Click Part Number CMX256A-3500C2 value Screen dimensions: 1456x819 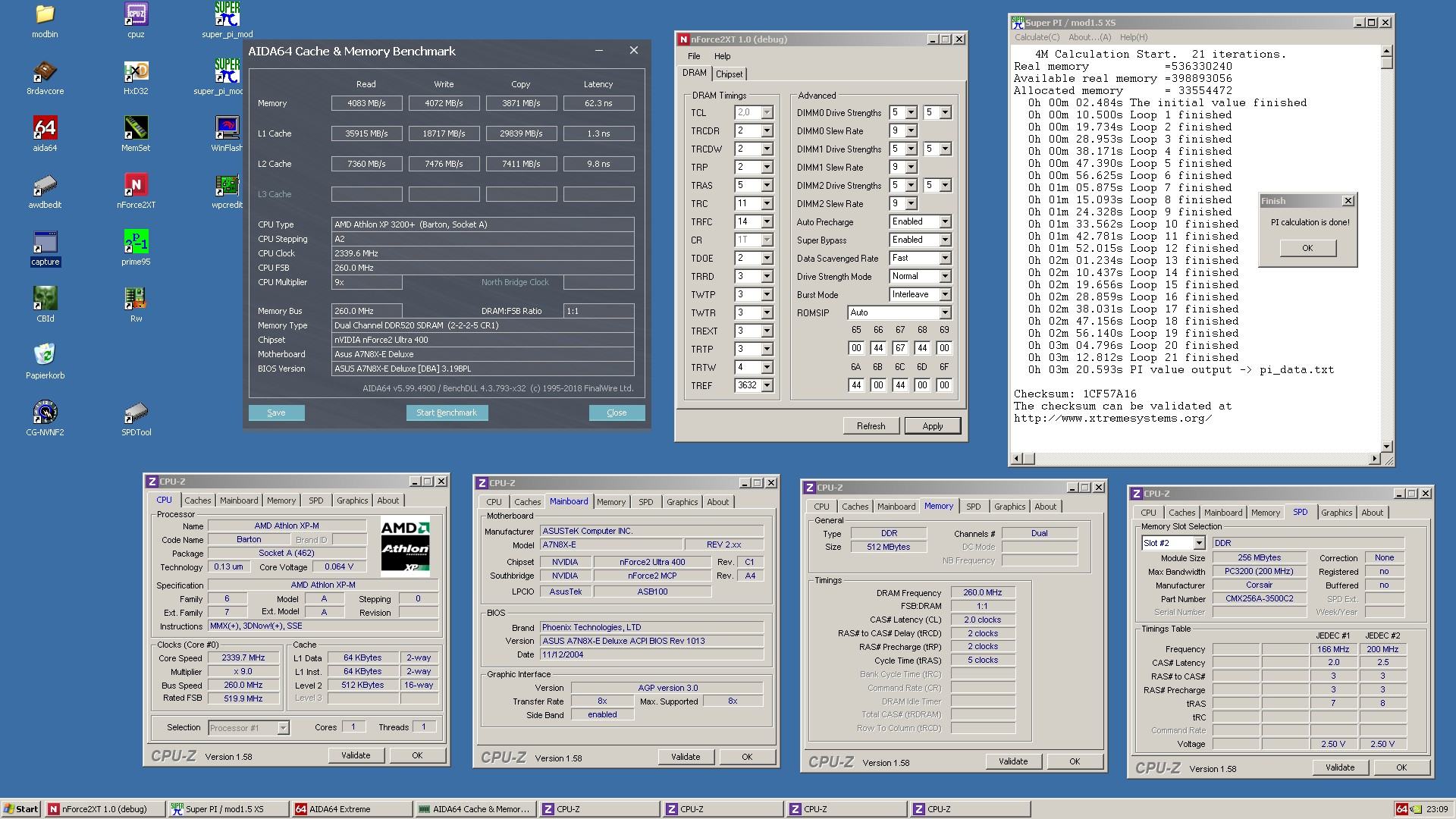tap(1259, 598)
